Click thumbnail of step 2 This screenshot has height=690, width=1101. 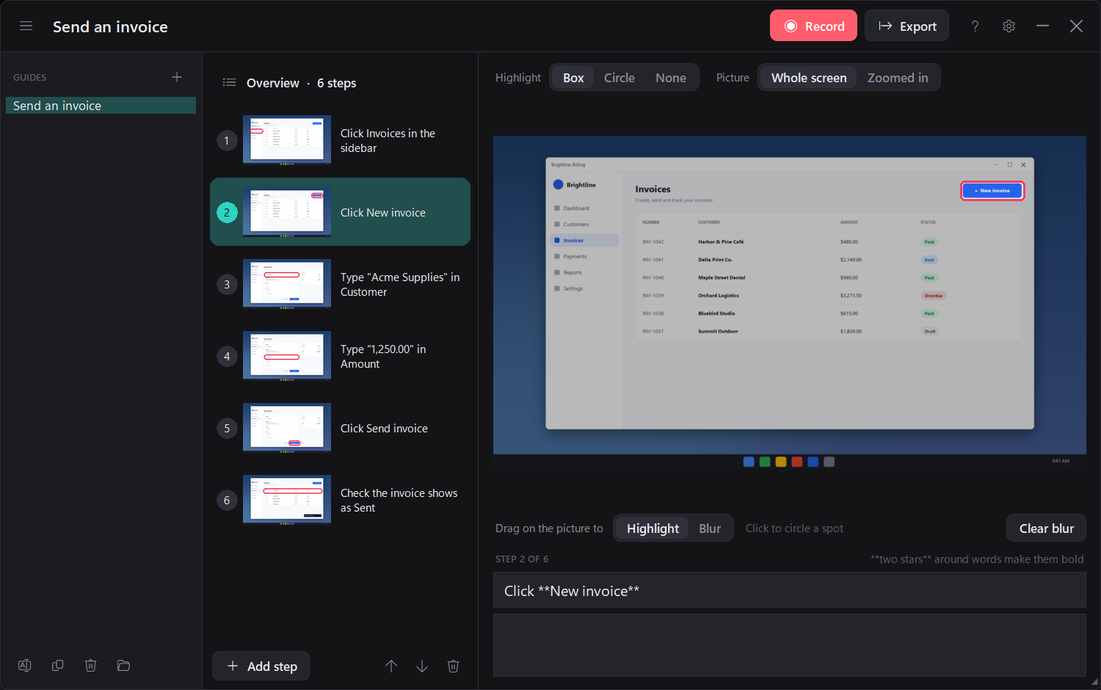[x=286, y=212]
